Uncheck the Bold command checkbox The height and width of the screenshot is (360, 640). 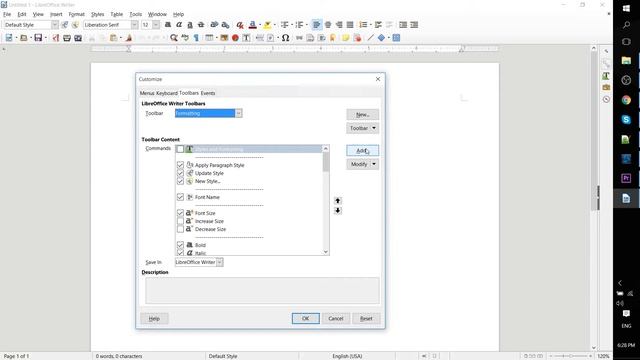[x=180, y=245]
